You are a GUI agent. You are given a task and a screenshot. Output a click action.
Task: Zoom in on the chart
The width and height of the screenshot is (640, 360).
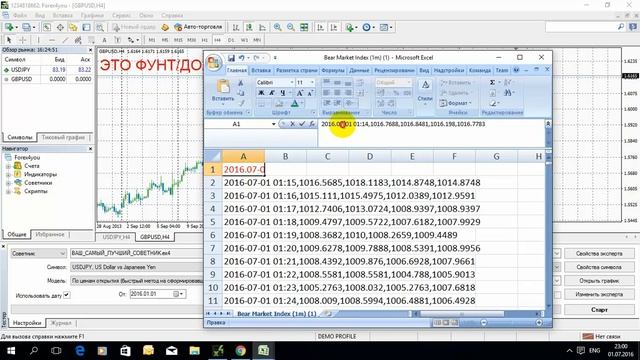[278, 27]
